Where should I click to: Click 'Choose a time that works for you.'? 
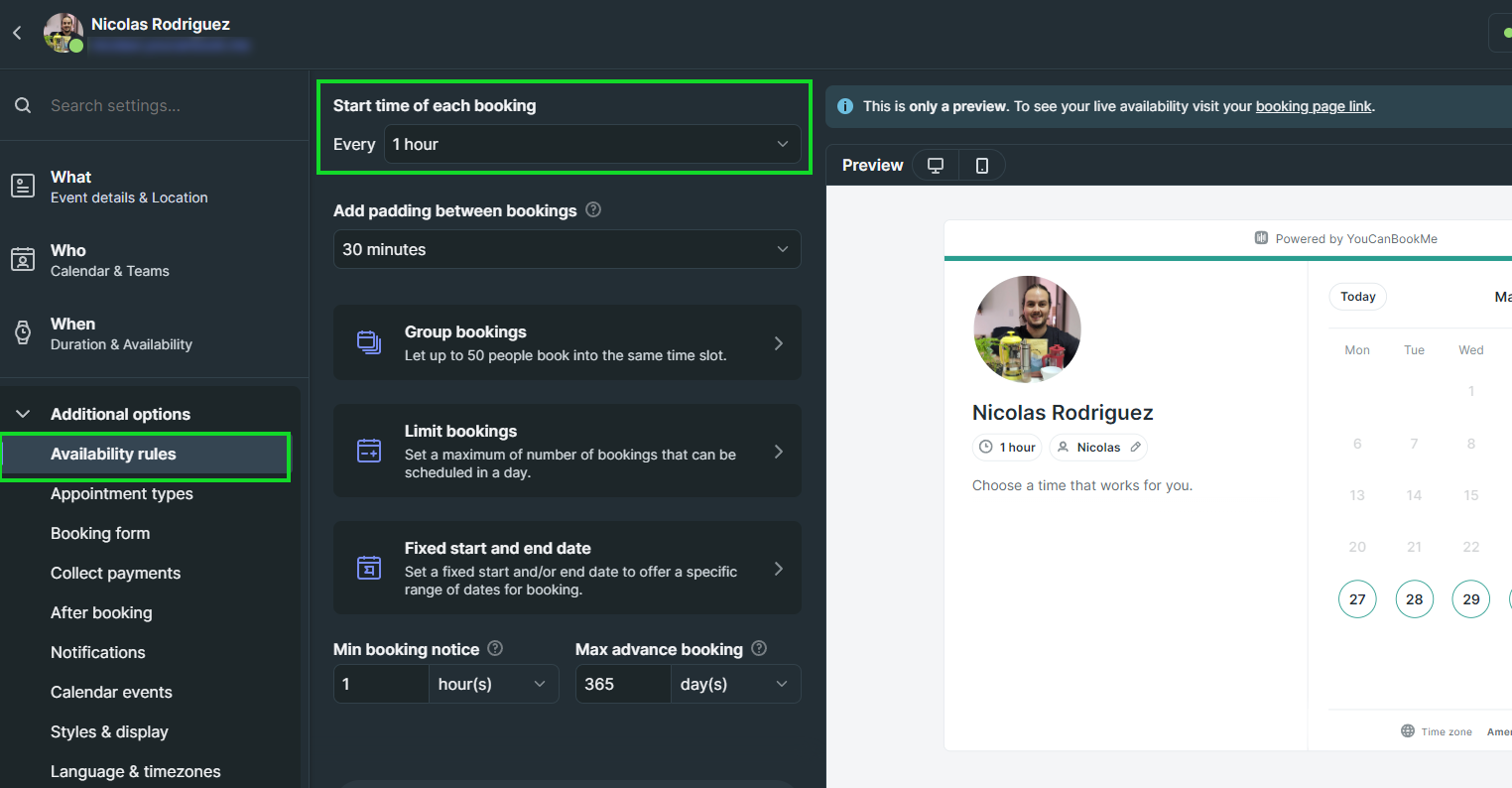click(x=1082, y=485)
